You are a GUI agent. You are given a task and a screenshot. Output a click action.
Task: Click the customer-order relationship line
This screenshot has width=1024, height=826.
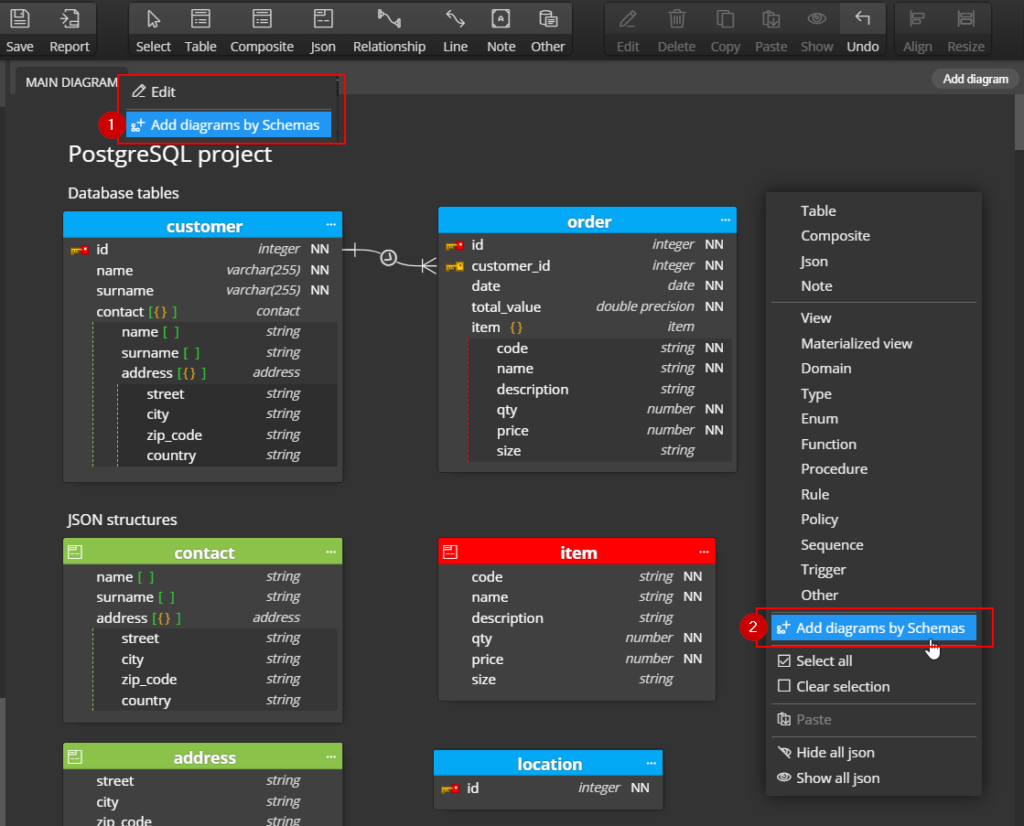389,258
